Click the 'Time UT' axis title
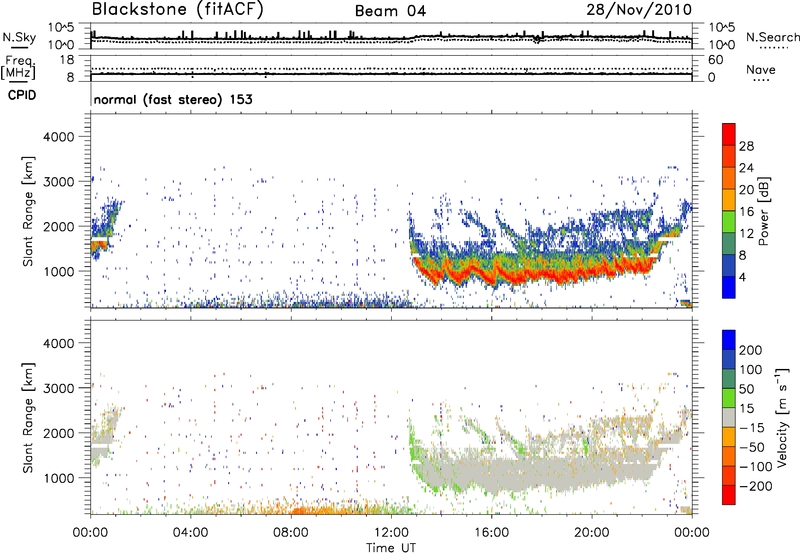This screenshot has width=800, height=554. pyautogui.click(x=391, y=547)
